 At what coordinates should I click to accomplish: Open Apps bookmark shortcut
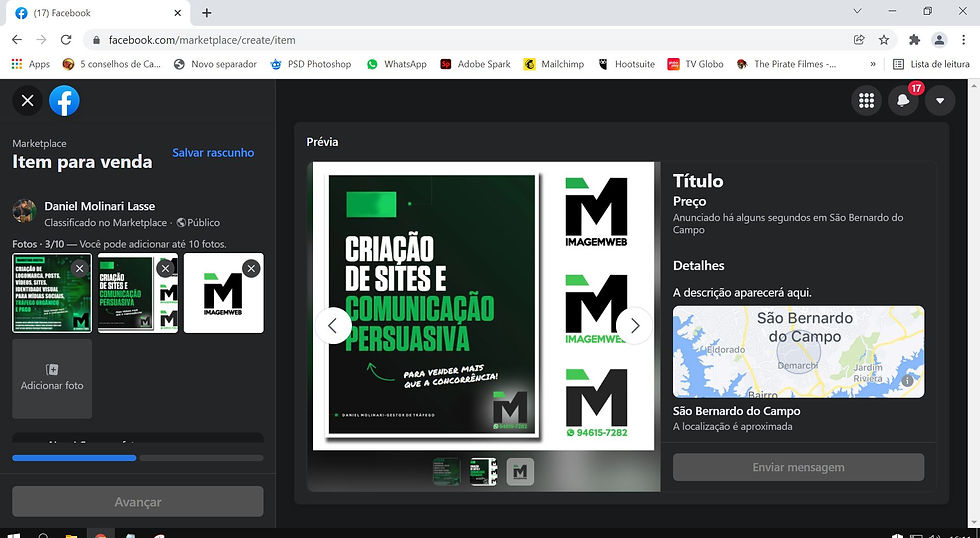tap(31, 64)
